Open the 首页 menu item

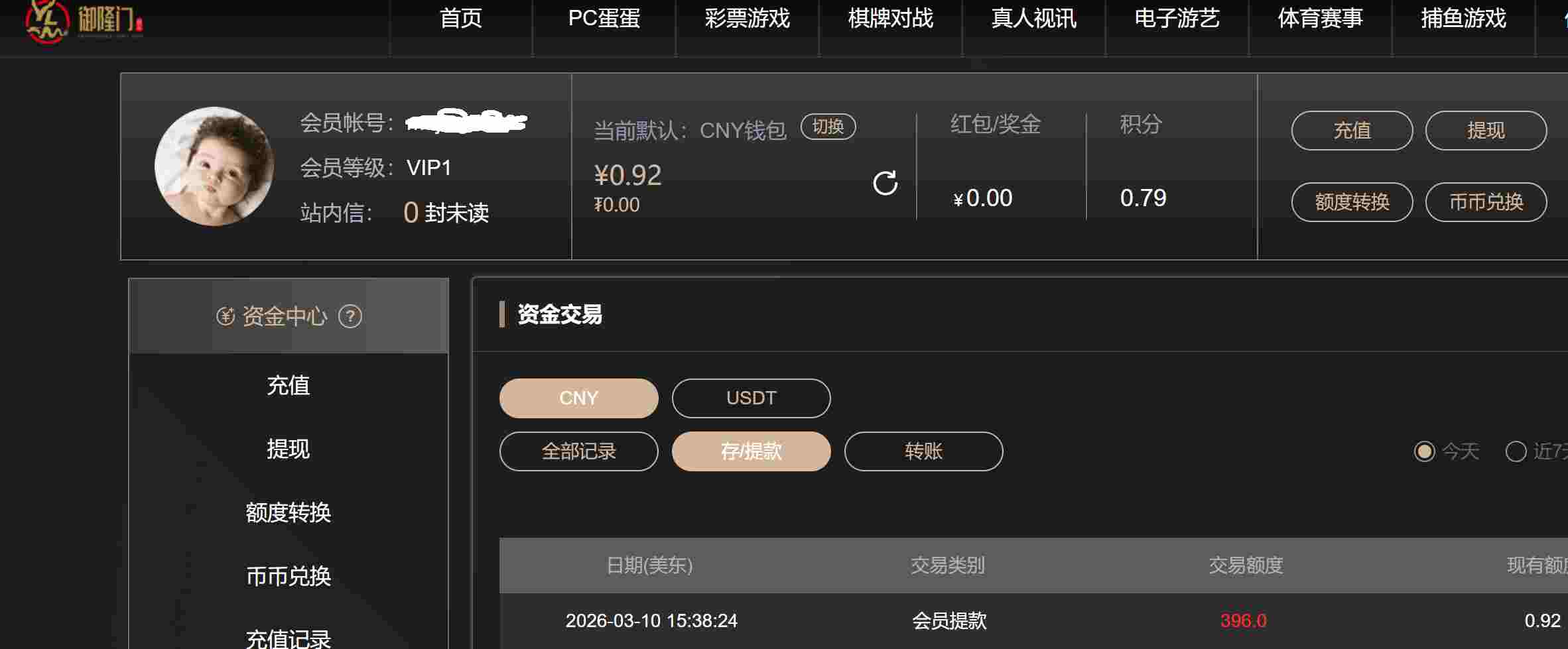coord(461,19)
